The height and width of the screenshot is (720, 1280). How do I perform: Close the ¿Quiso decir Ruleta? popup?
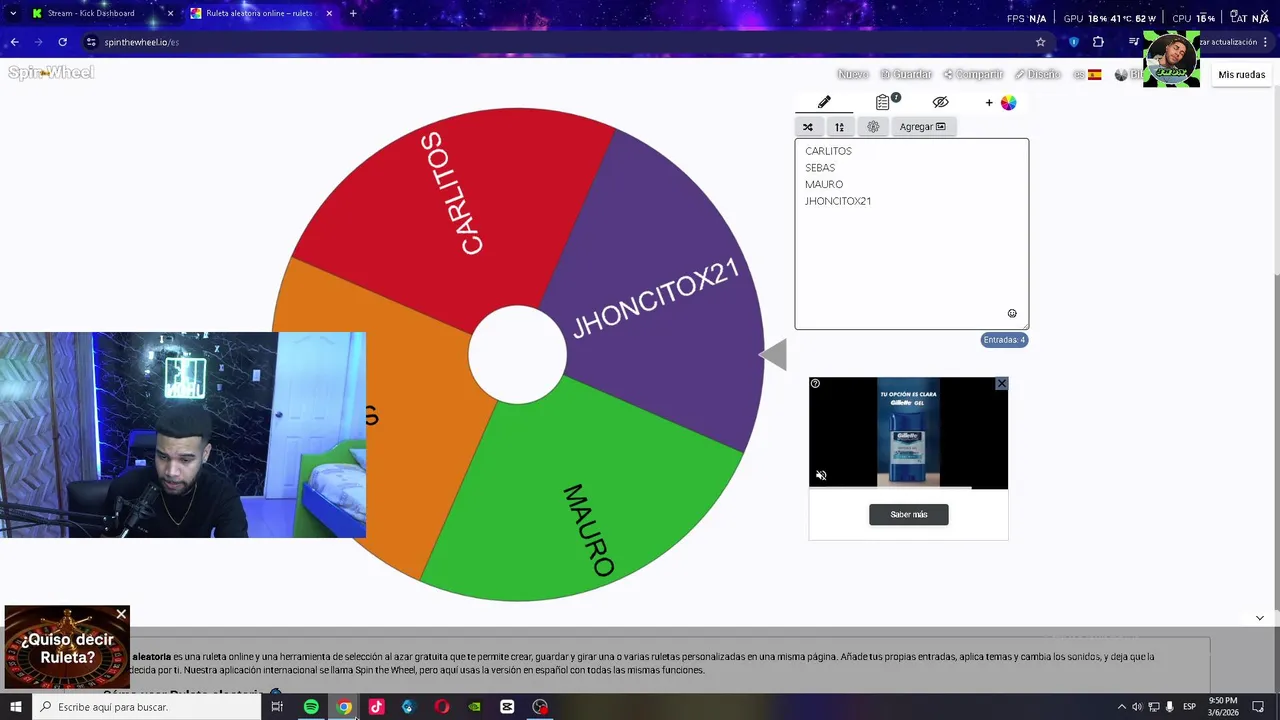click(x=121, y=614)
